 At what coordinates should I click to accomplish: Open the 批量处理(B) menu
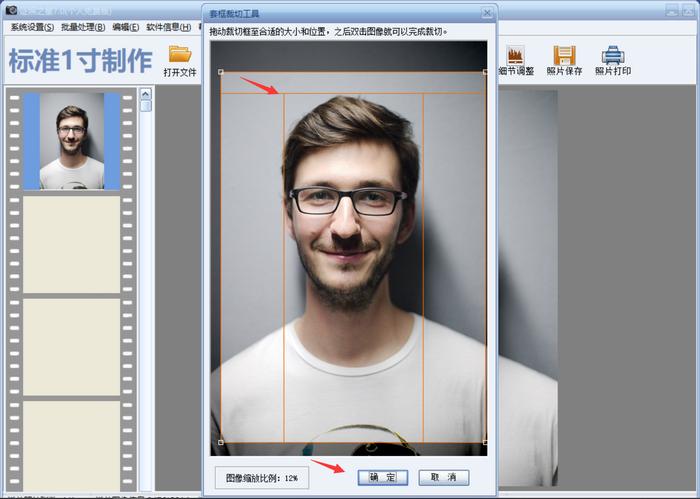coord(83,27)
